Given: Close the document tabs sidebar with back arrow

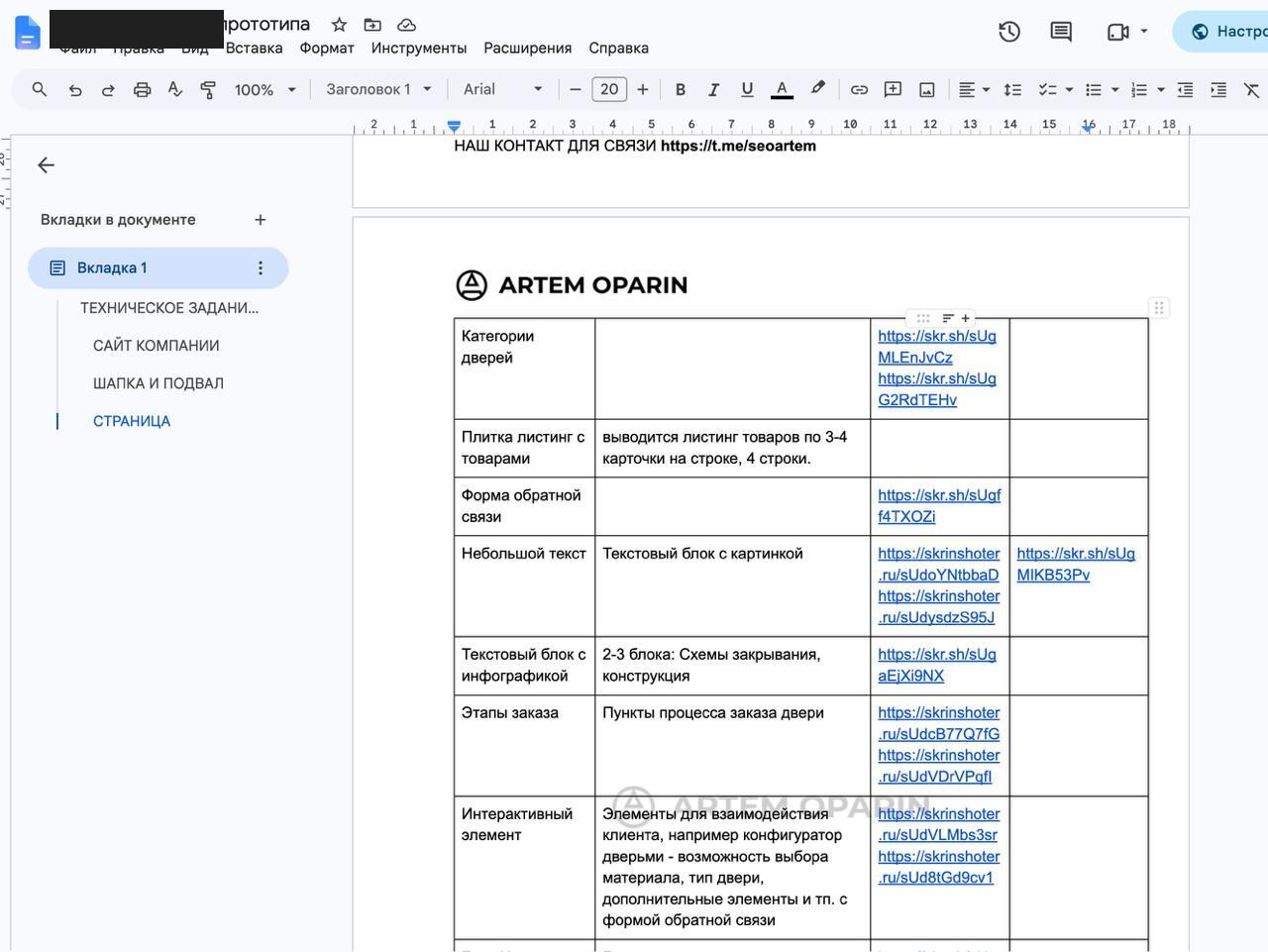Looking at the screenshot, I should point(46,164).
